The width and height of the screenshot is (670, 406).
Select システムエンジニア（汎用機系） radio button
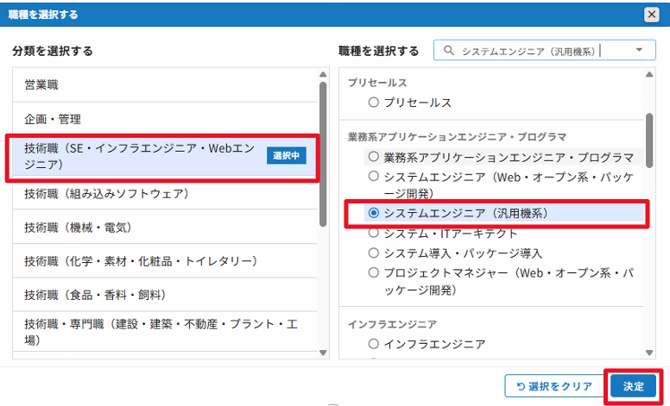pos(375,213)
